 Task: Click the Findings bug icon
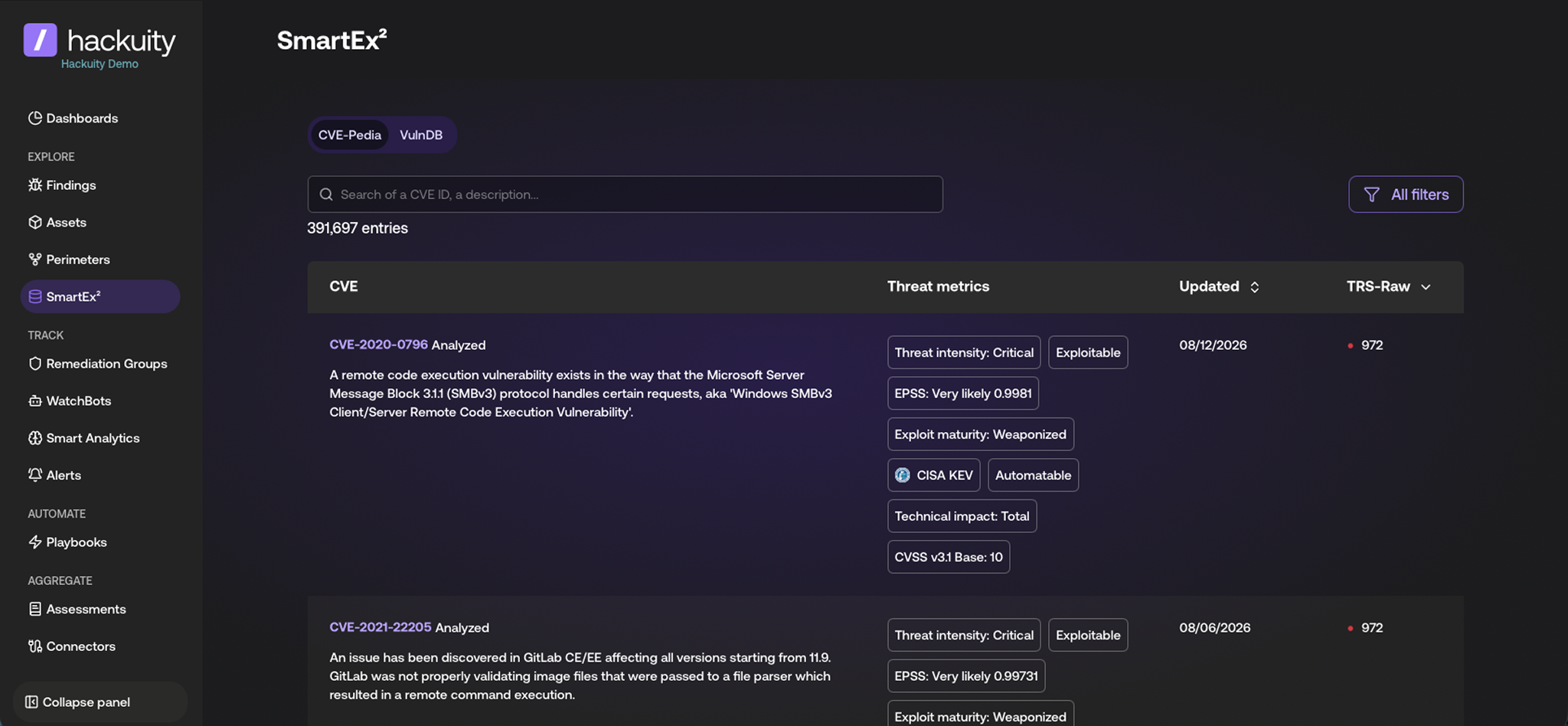click(34, 185)
